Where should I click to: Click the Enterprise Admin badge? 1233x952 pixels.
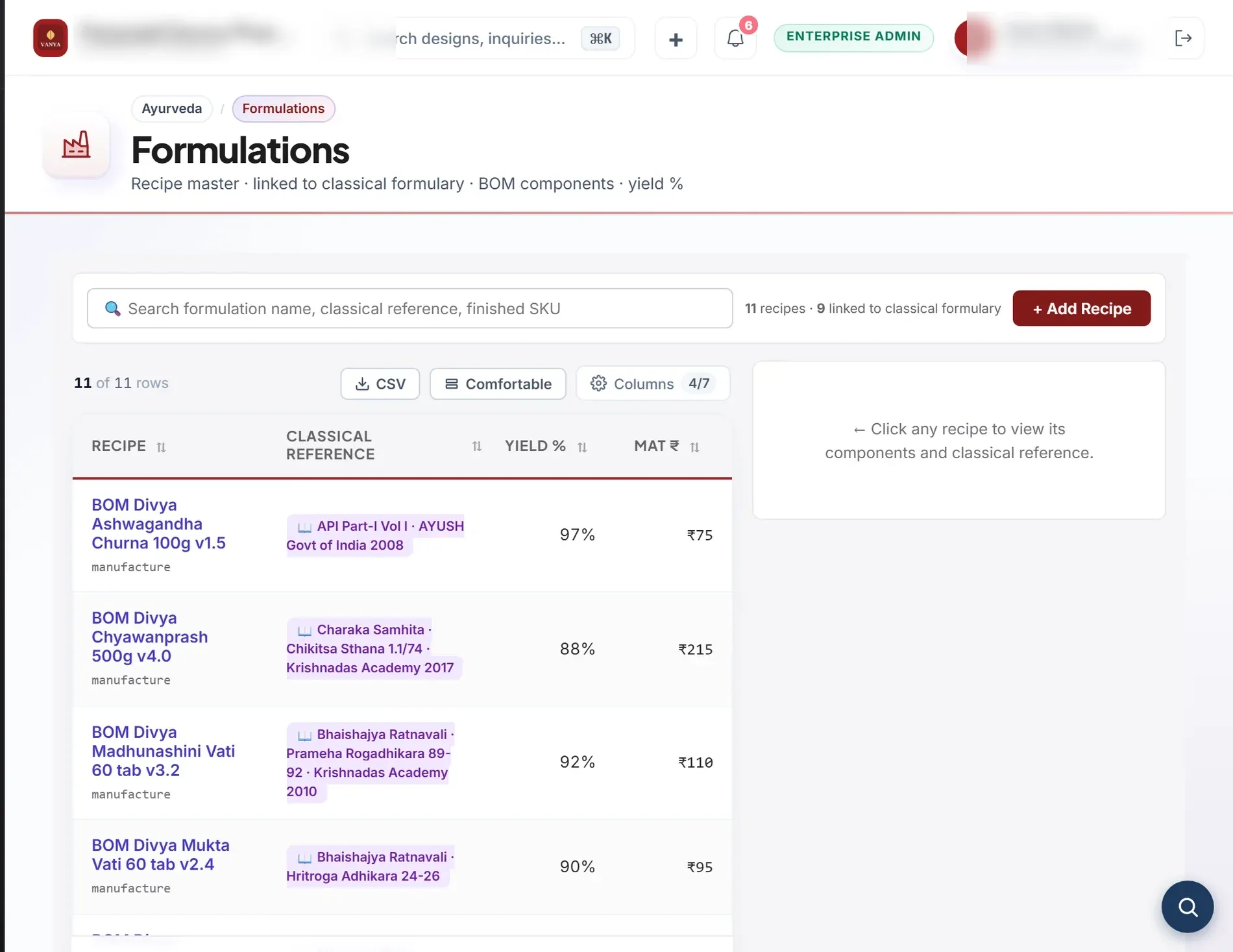853,37
